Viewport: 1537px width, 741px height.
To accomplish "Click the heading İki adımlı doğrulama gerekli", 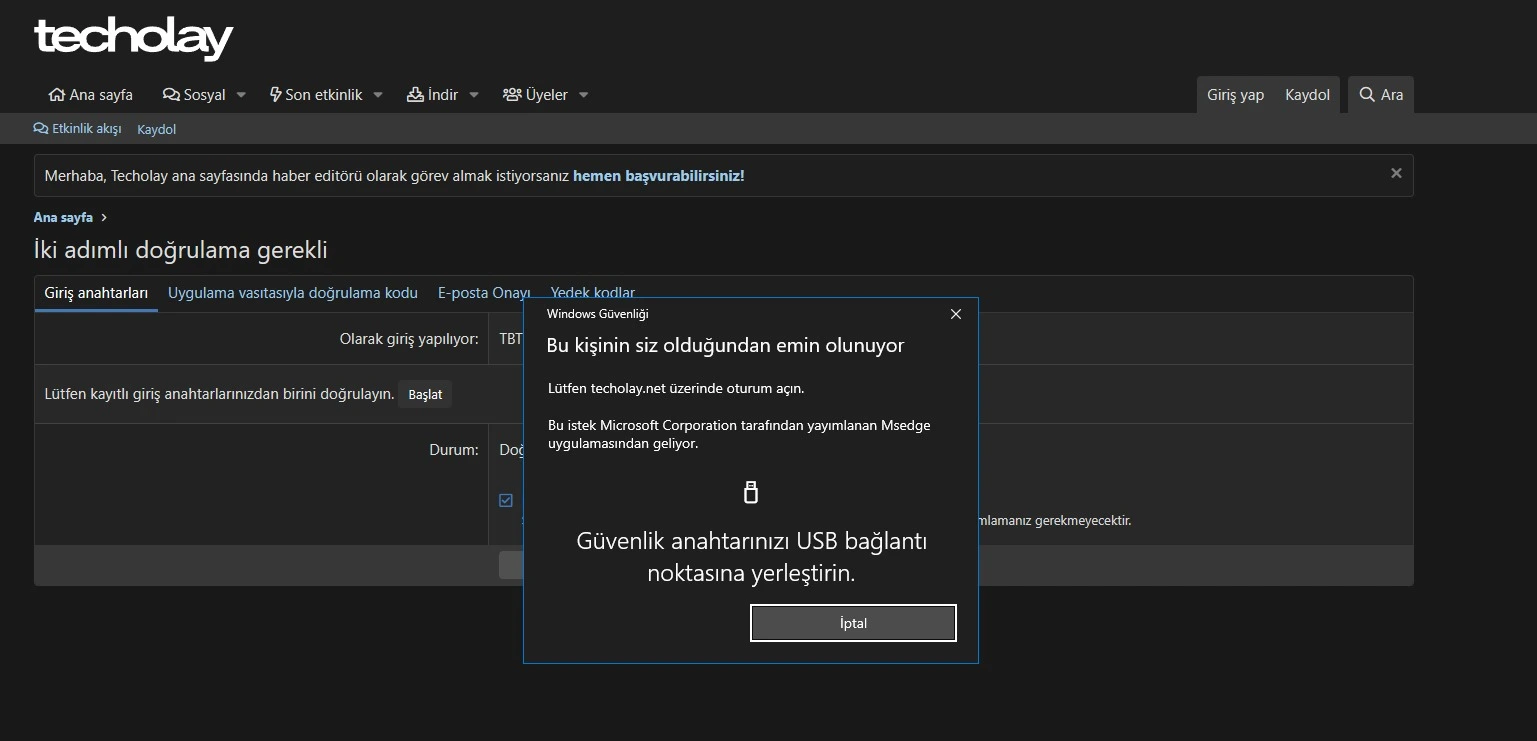I will pos(181,250).
